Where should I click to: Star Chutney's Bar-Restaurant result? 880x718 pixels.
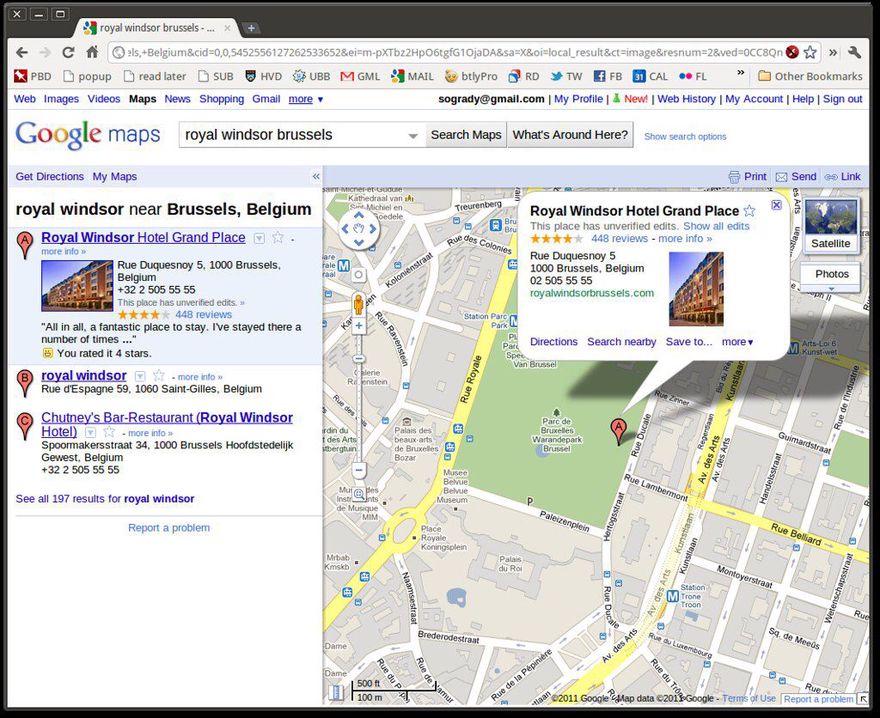pyautogui.click(x=109, y=432)
